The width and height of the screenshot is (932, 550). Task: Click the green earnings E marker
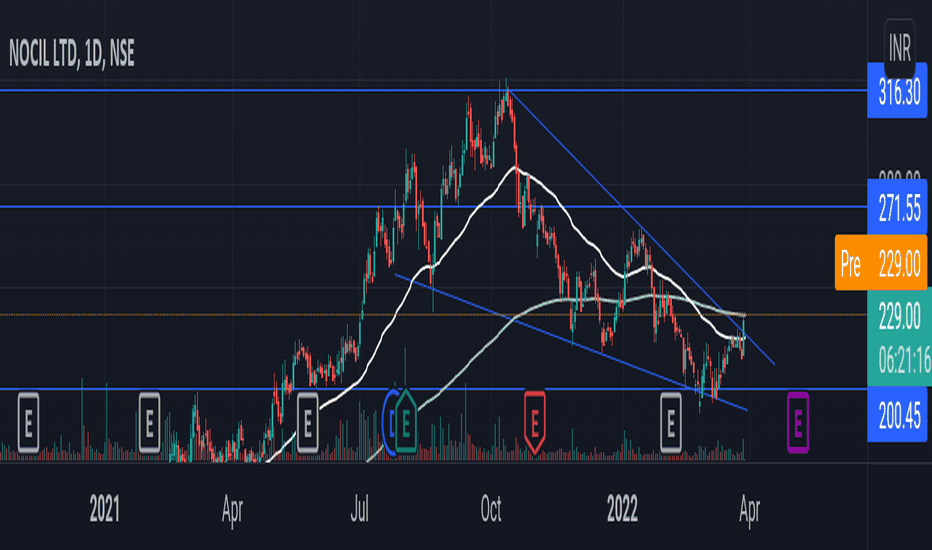coord(406,422)
